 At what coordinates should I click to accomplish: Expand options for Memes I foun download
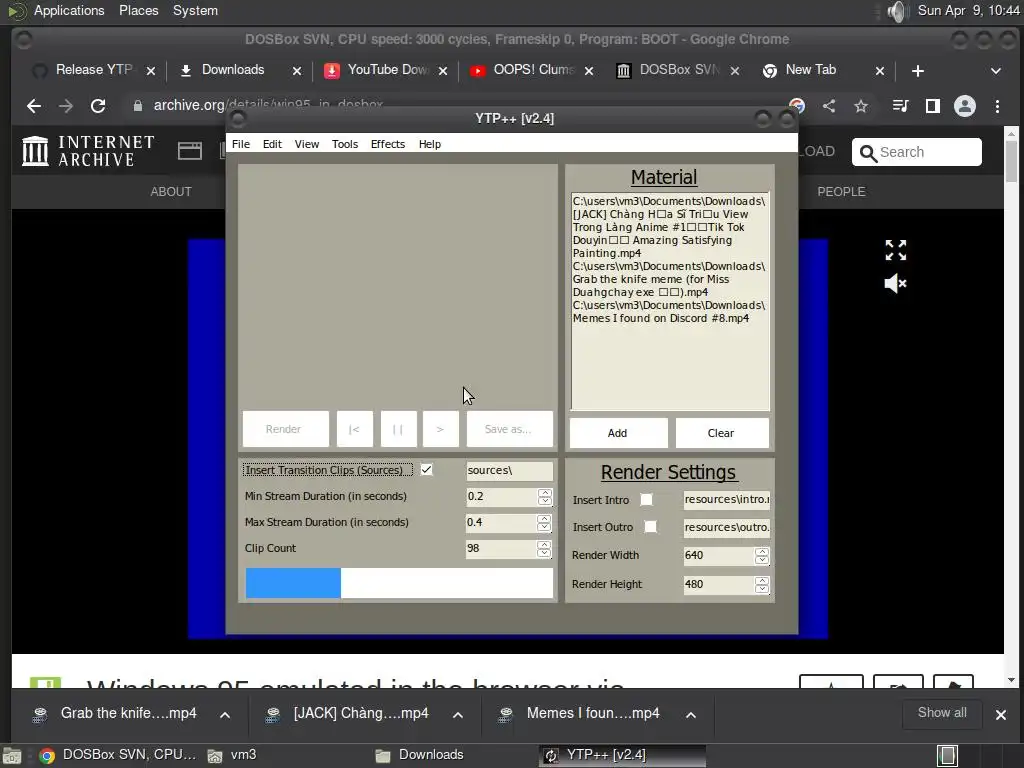690,715
